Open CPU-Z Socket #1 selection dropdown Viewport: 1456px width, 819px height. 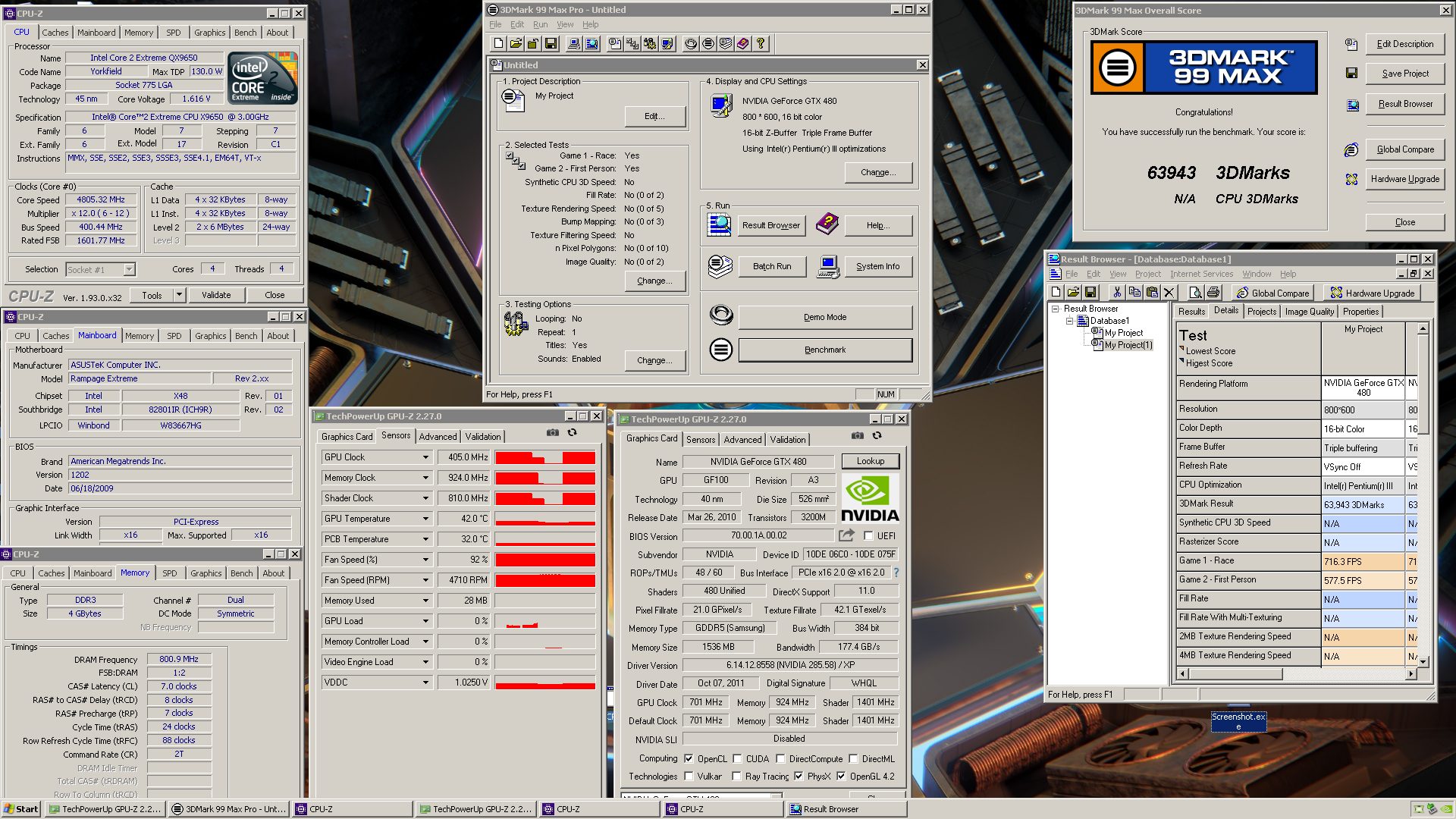(129, 269)
